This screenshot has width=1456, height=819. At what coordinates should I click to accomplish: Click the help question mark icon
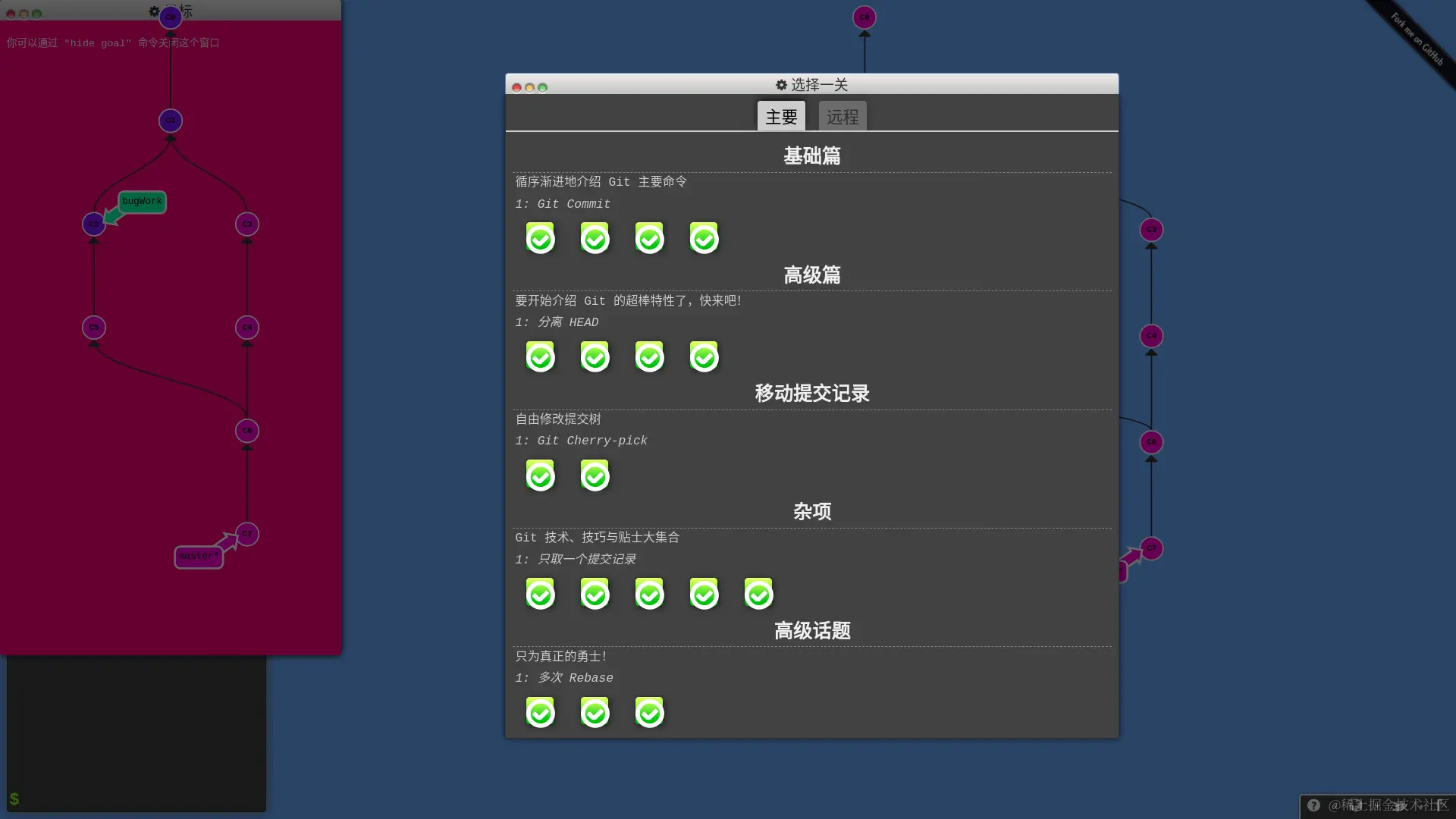[x=1313, y=805]
